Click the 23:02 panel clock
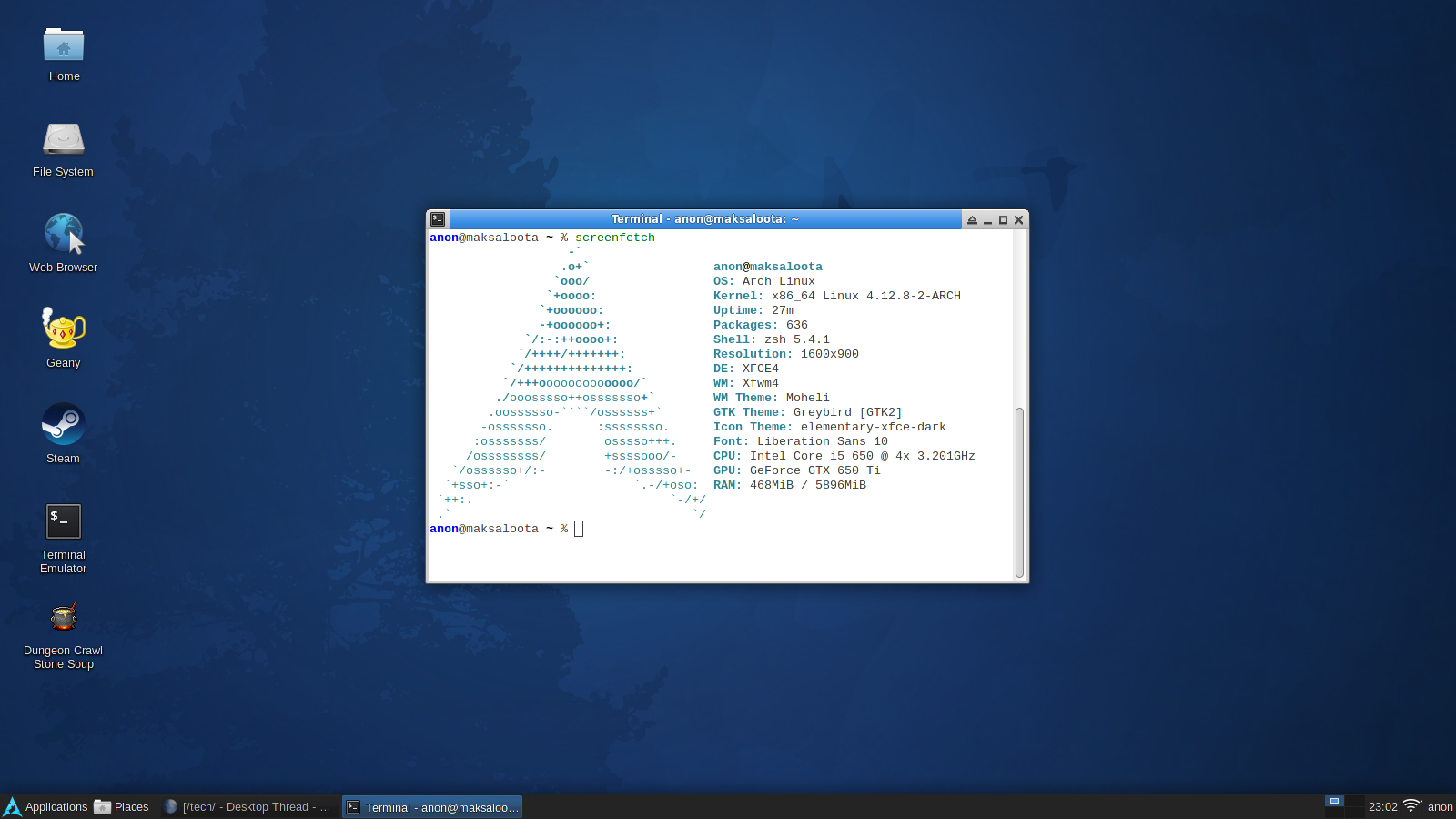This screenshot has width=1456, height=819. [x=1382, y=807]
